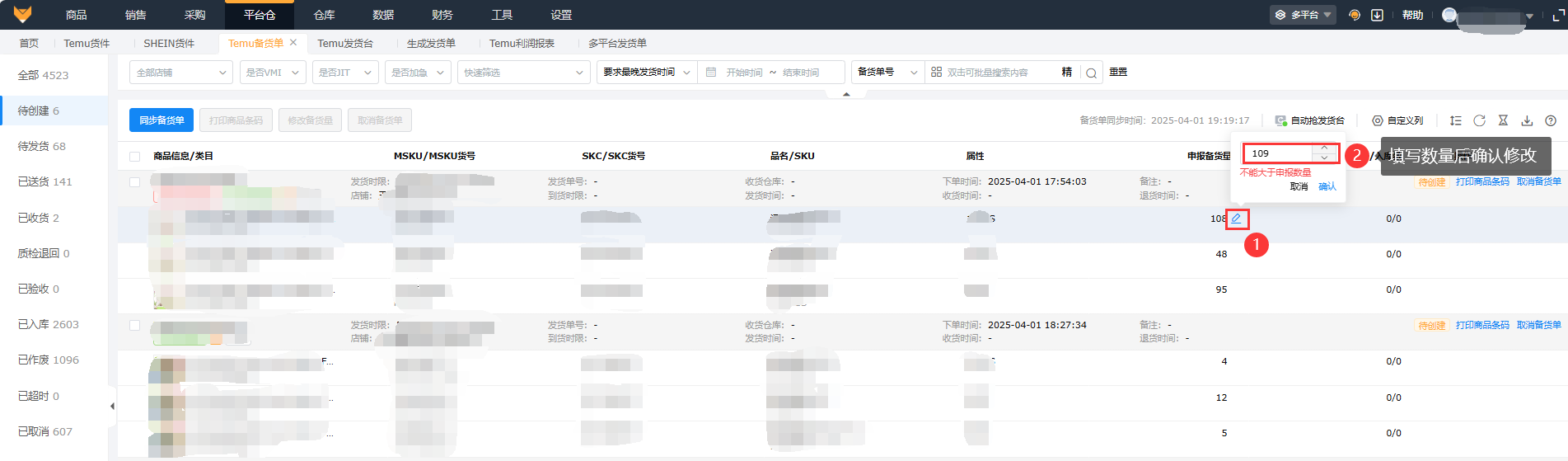Refresh the list with the reload icon
Screen dimensions: 1568x461
click(x=1480, y=120)
